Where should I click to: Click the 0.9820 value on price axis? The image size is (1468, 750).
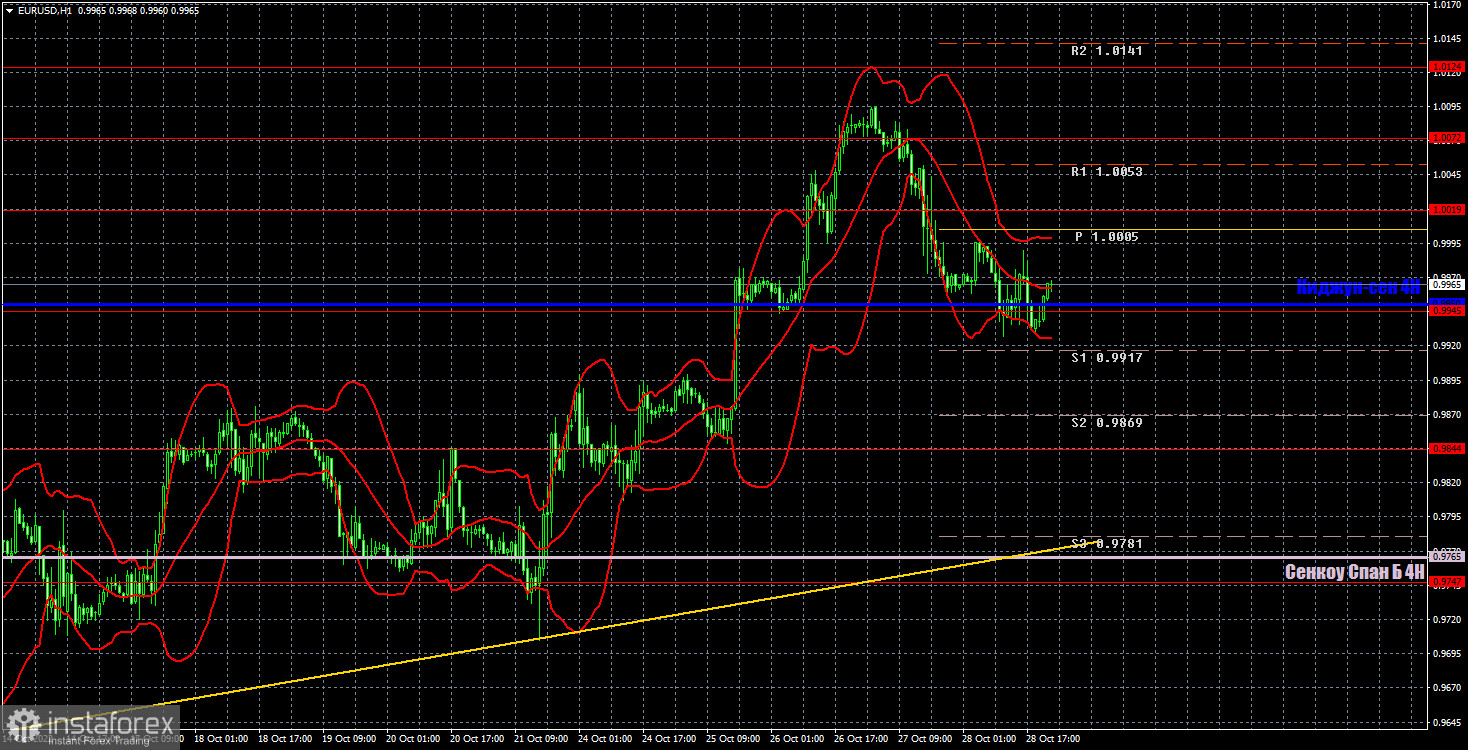point(1448,482)
